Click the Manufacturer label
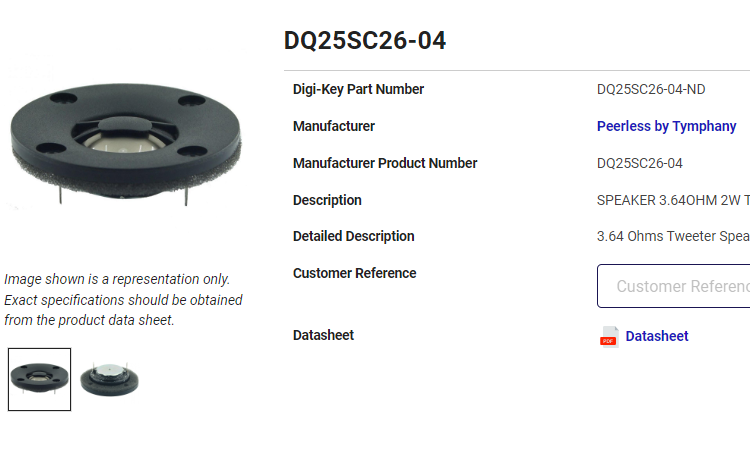Image resolution: width=750 pixels, height=468 pixels. (334, 126)
